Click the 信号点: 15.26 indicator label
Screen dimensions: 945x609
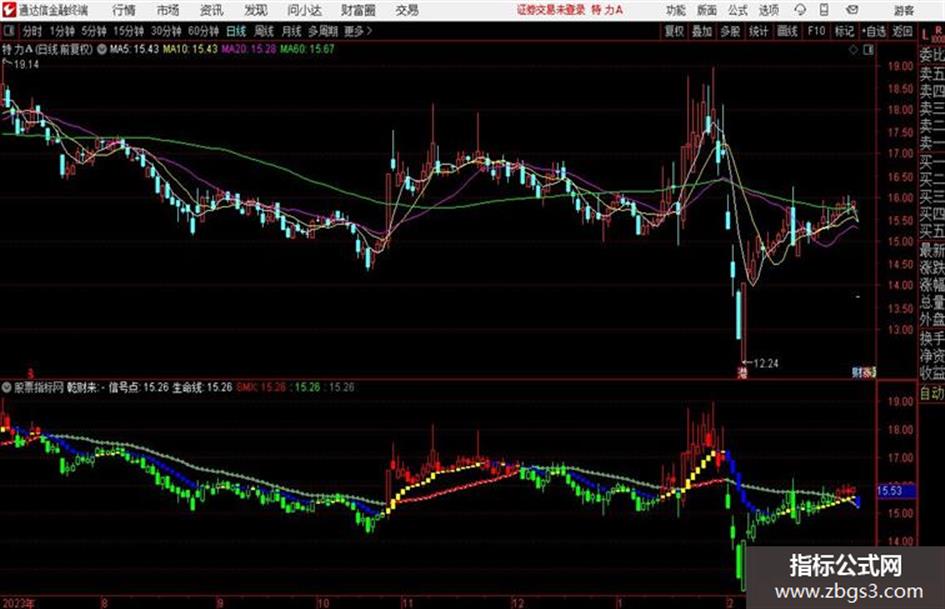[x=138, y=387]
